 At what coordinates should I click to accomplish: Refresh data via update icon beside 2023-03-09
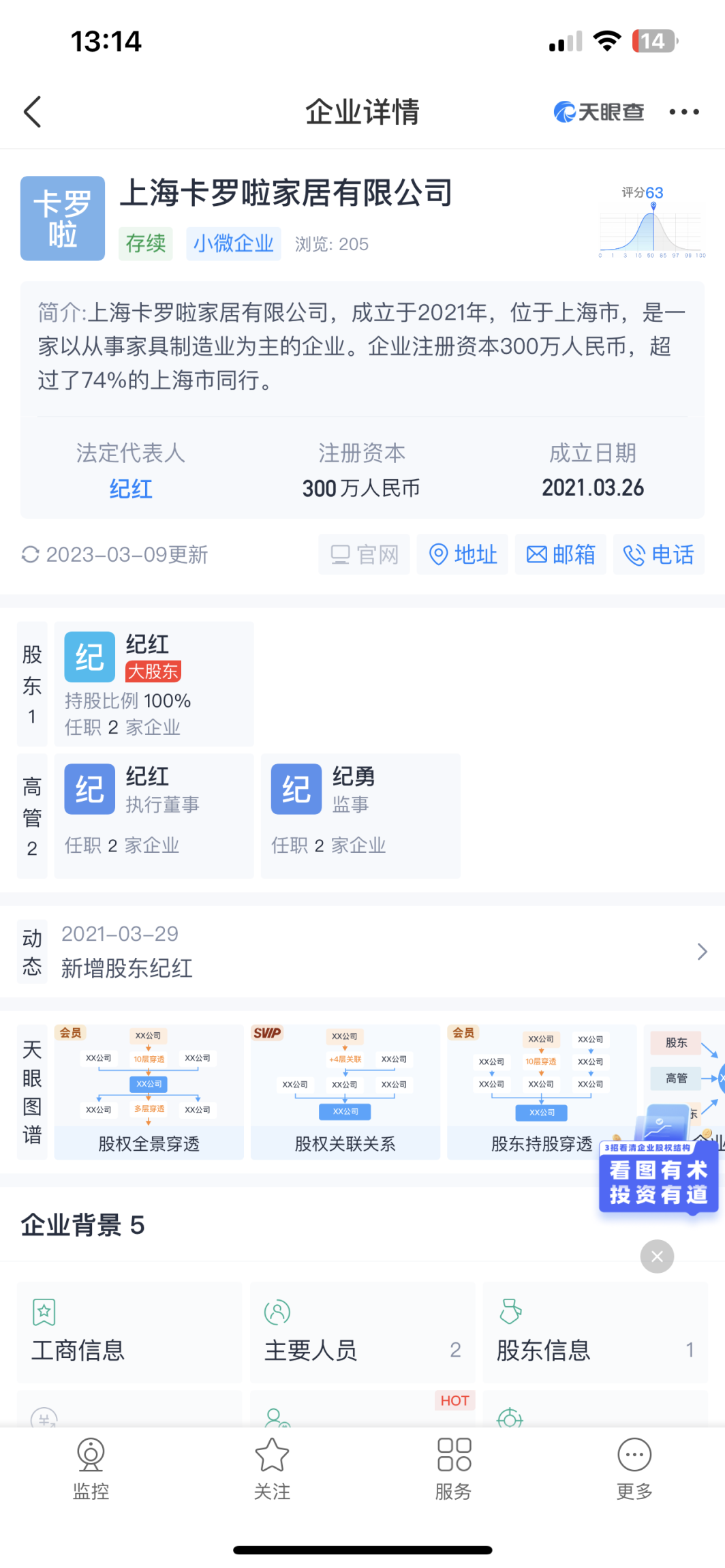click(x=31, y=555)
